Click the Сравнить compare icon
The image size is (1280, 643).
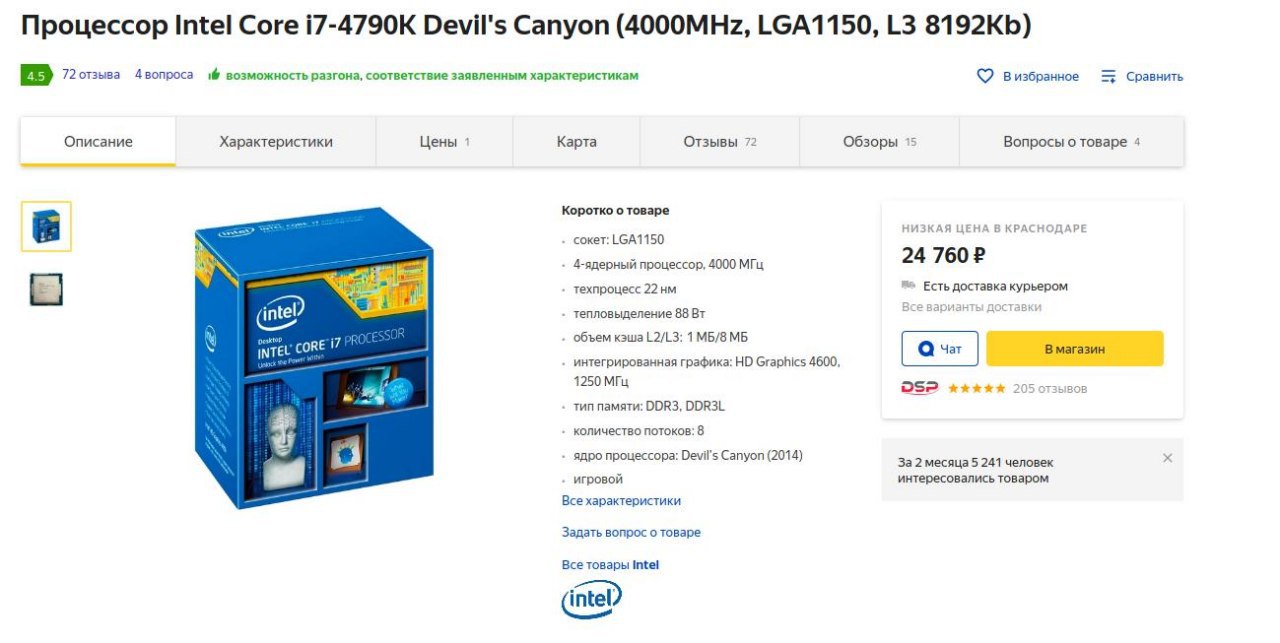1108,76
